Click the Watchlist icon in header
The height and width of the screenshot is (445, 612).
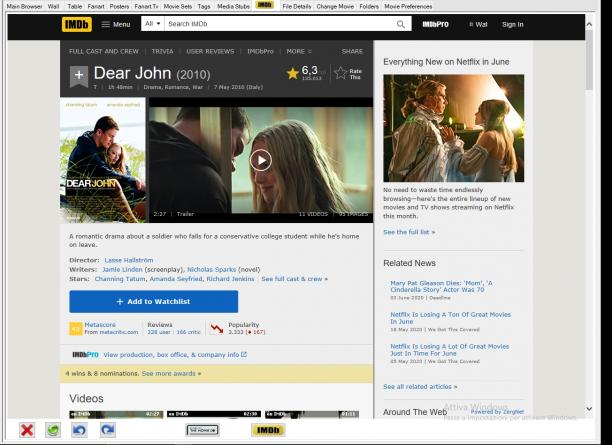[x=478, y=24]
